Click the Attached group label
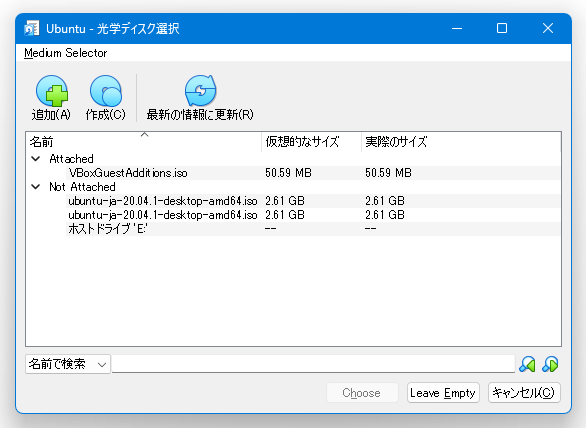 pyautogui.click(x=71, y=159)
